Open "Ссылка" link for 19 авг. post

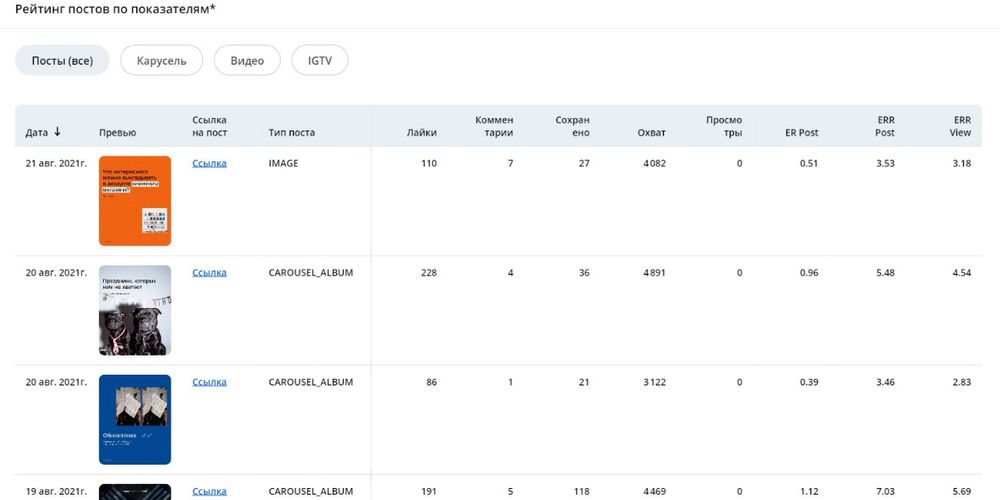[209, 492]
